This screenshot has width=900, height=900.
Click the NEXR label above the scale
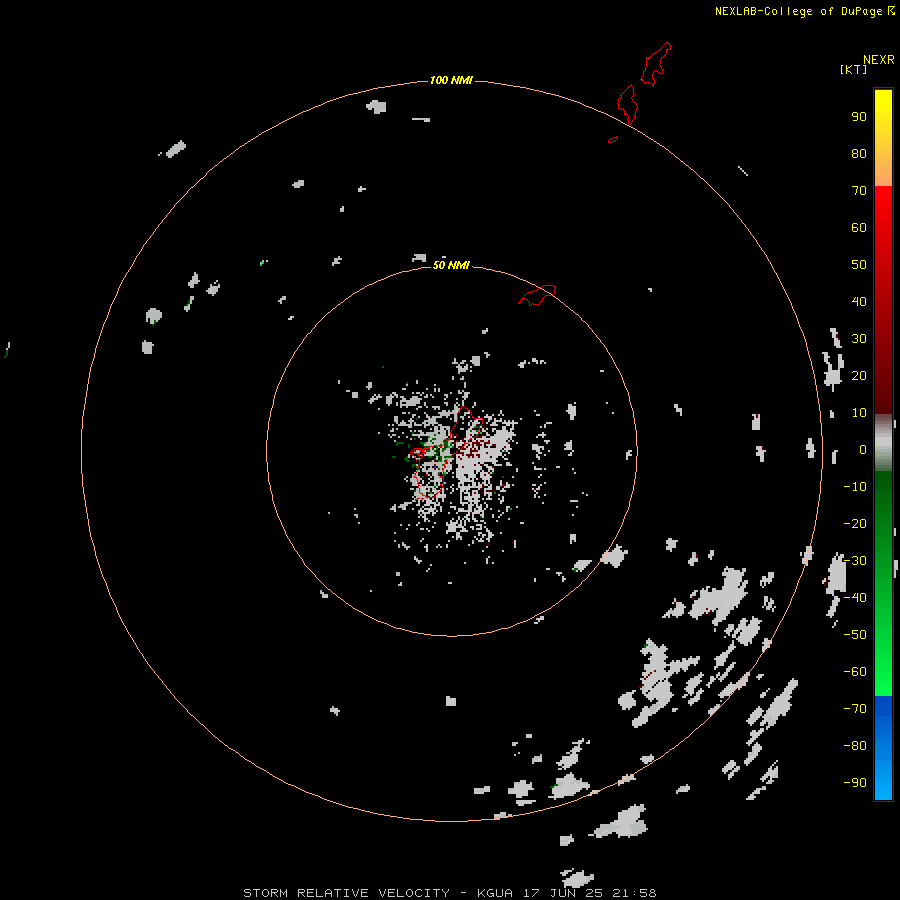[x=879, y=60]
